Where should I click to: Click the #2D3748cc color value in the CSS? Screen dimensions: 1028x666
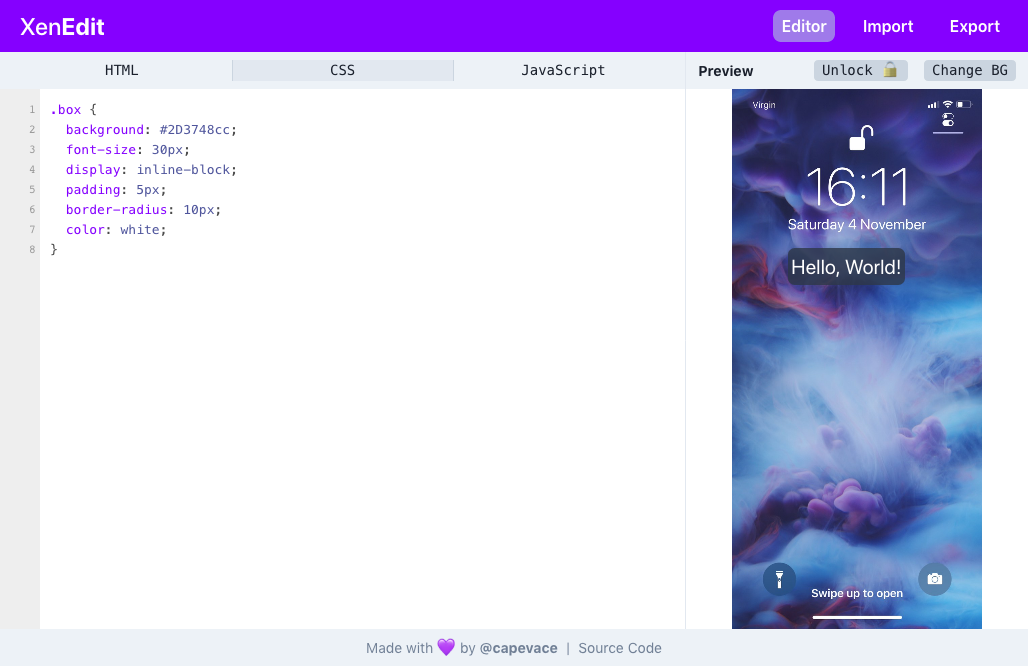(198, 129)
